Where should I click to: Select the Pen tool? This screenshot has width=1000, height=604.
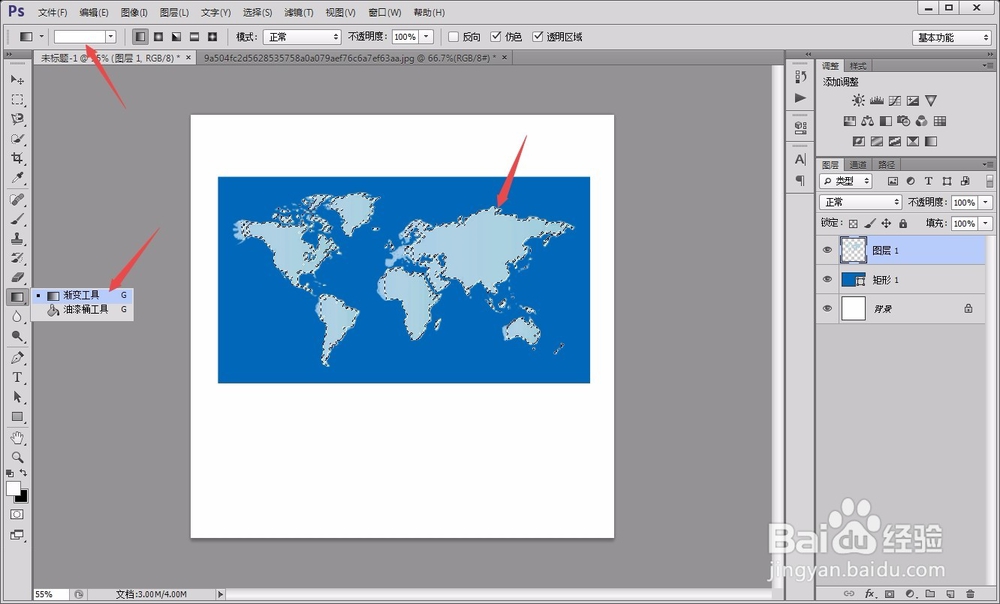pyautogui.click(x=17, y=358)
